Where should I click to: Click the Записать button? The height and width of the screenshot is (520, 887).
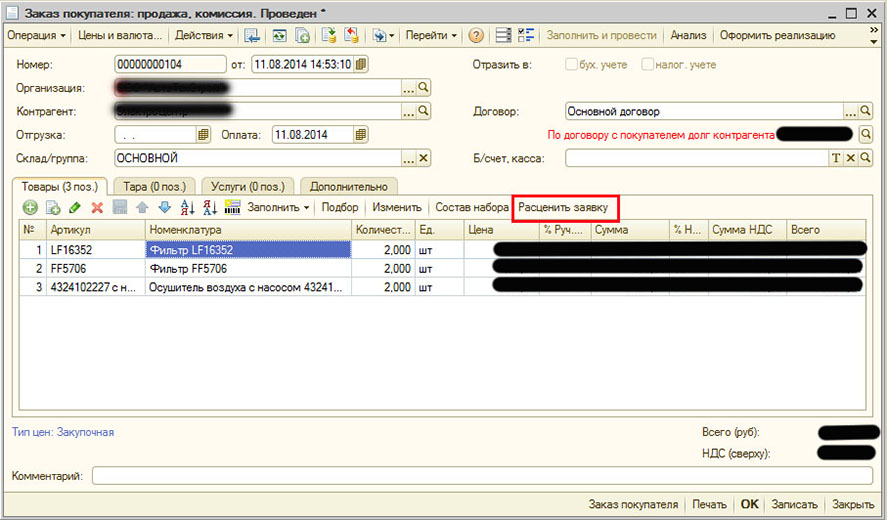tap(796, 504)
